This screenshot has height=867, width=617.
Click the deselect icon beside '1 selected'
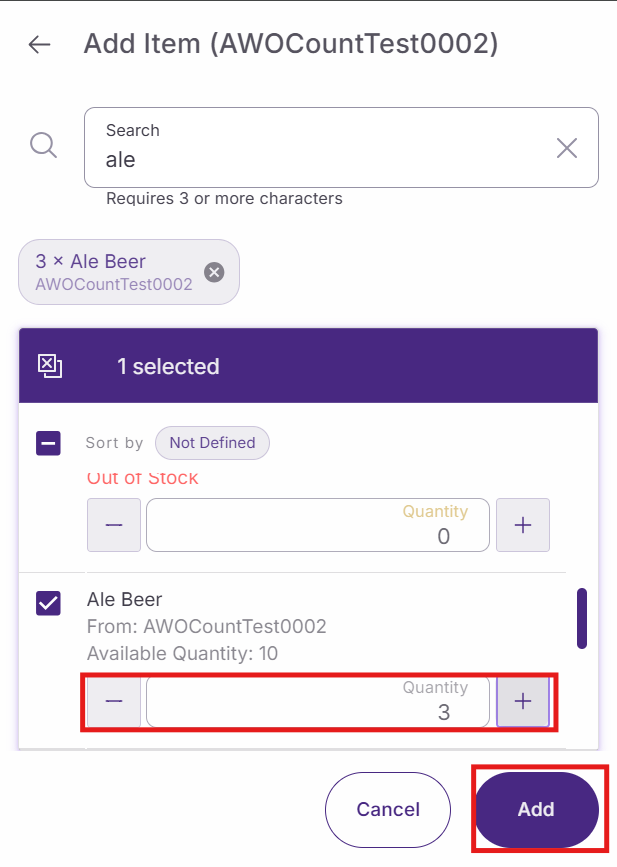click(x=50, y=366)
